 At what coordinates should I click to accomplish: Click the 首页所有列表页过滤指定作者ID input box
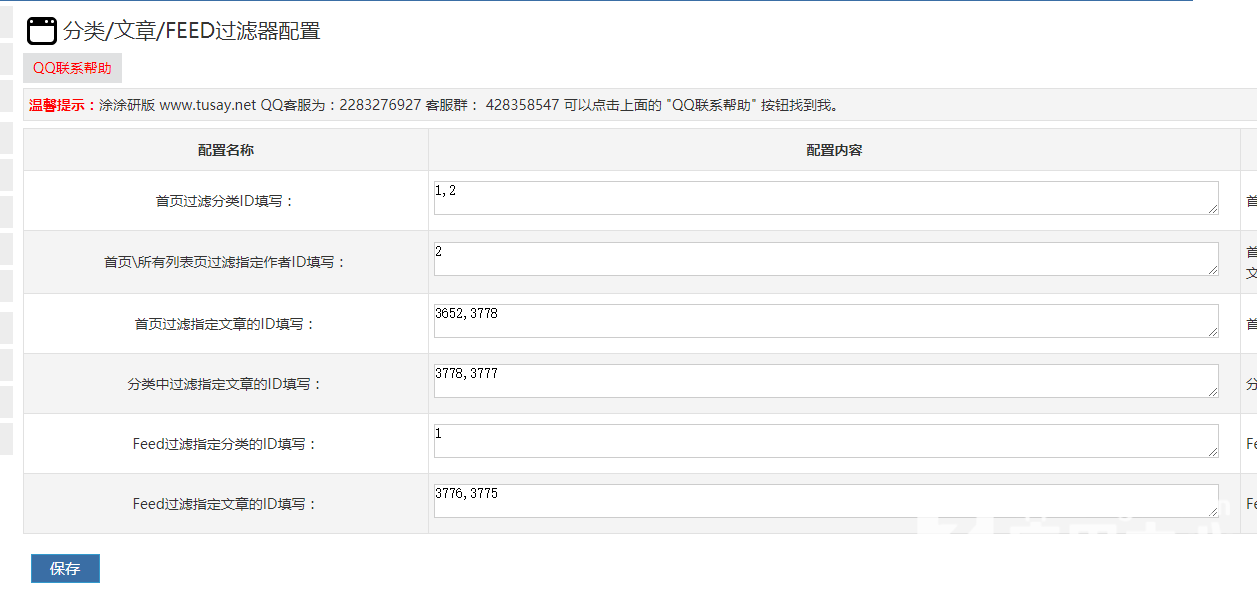point(825,259)
